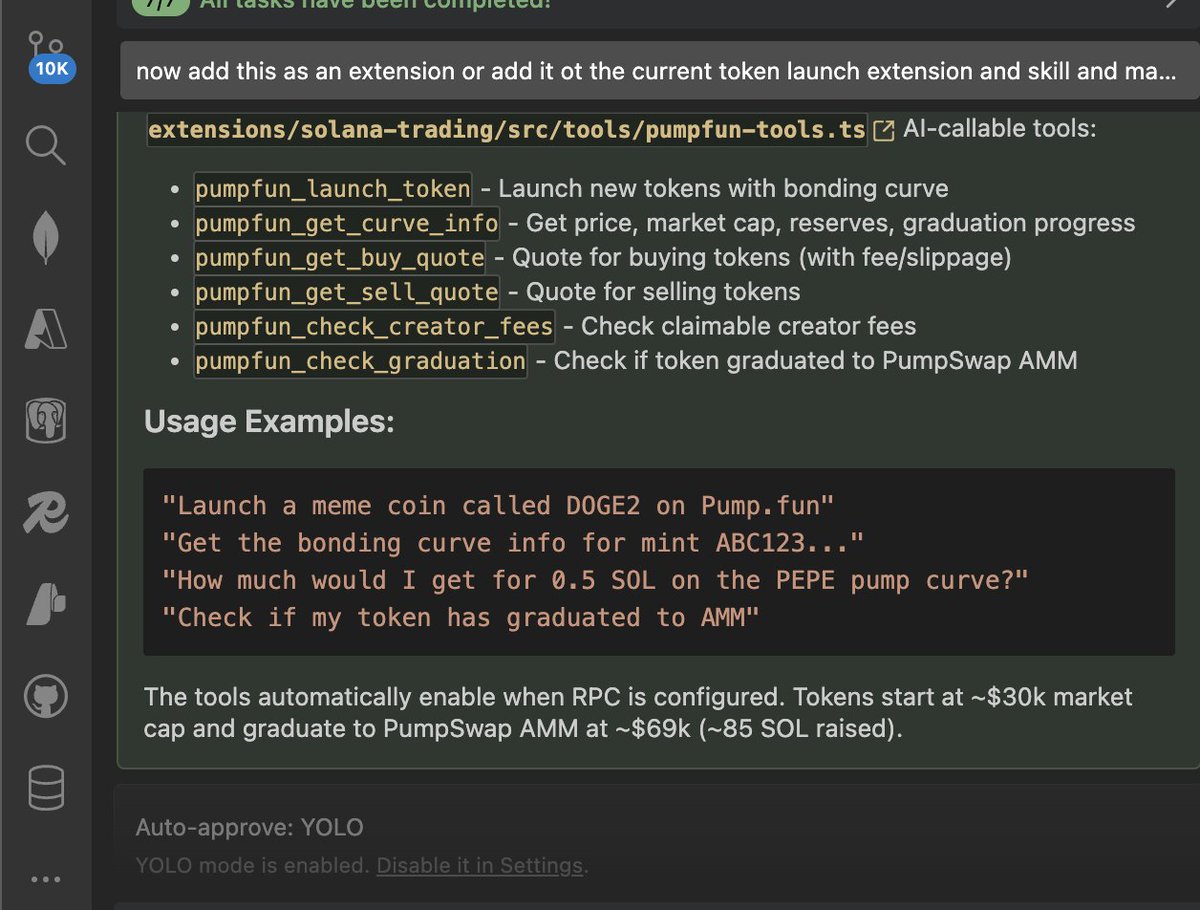Click the 'How much would I get for 0.5 SOL' line
The width and height of the screenshot is (1200, 910).
pos(595,580)
